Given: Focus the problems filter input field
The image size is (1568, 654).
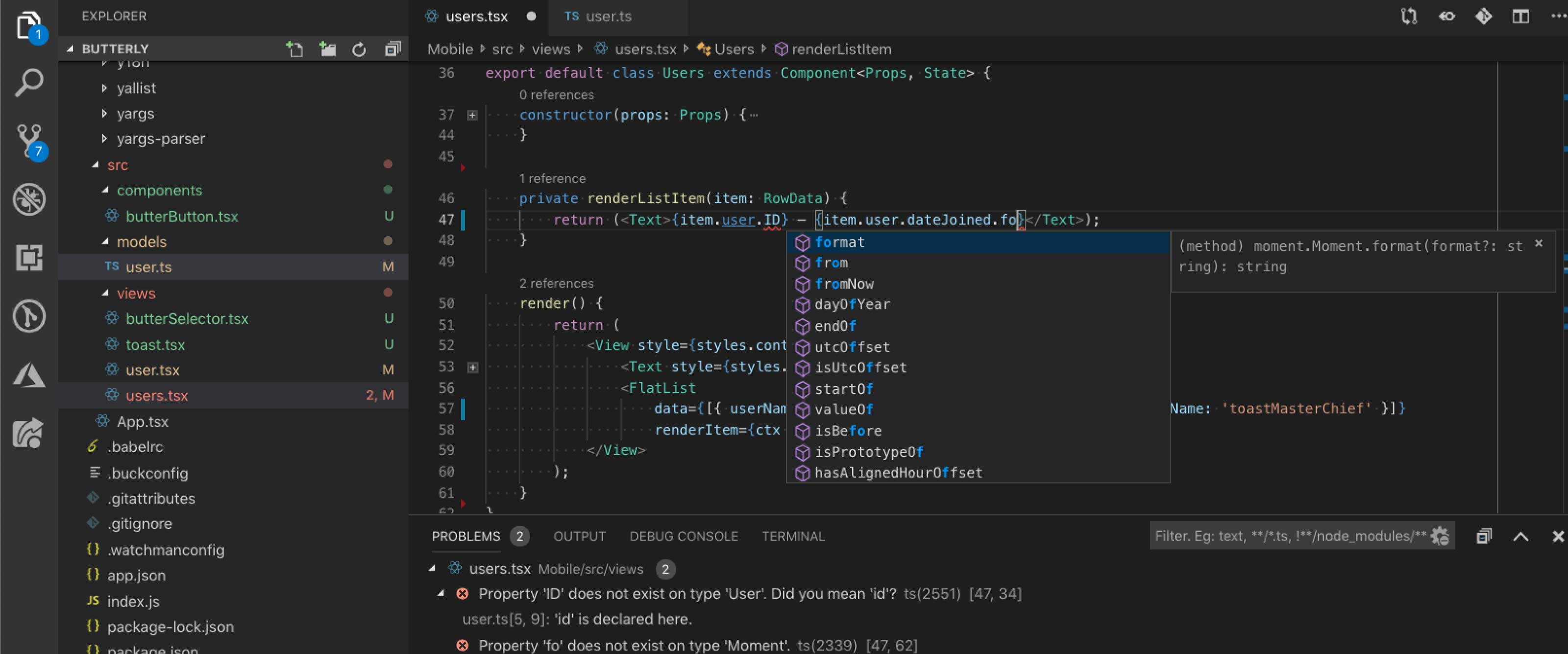Looking at the screenshot, I should click(x=1291, y=536).
